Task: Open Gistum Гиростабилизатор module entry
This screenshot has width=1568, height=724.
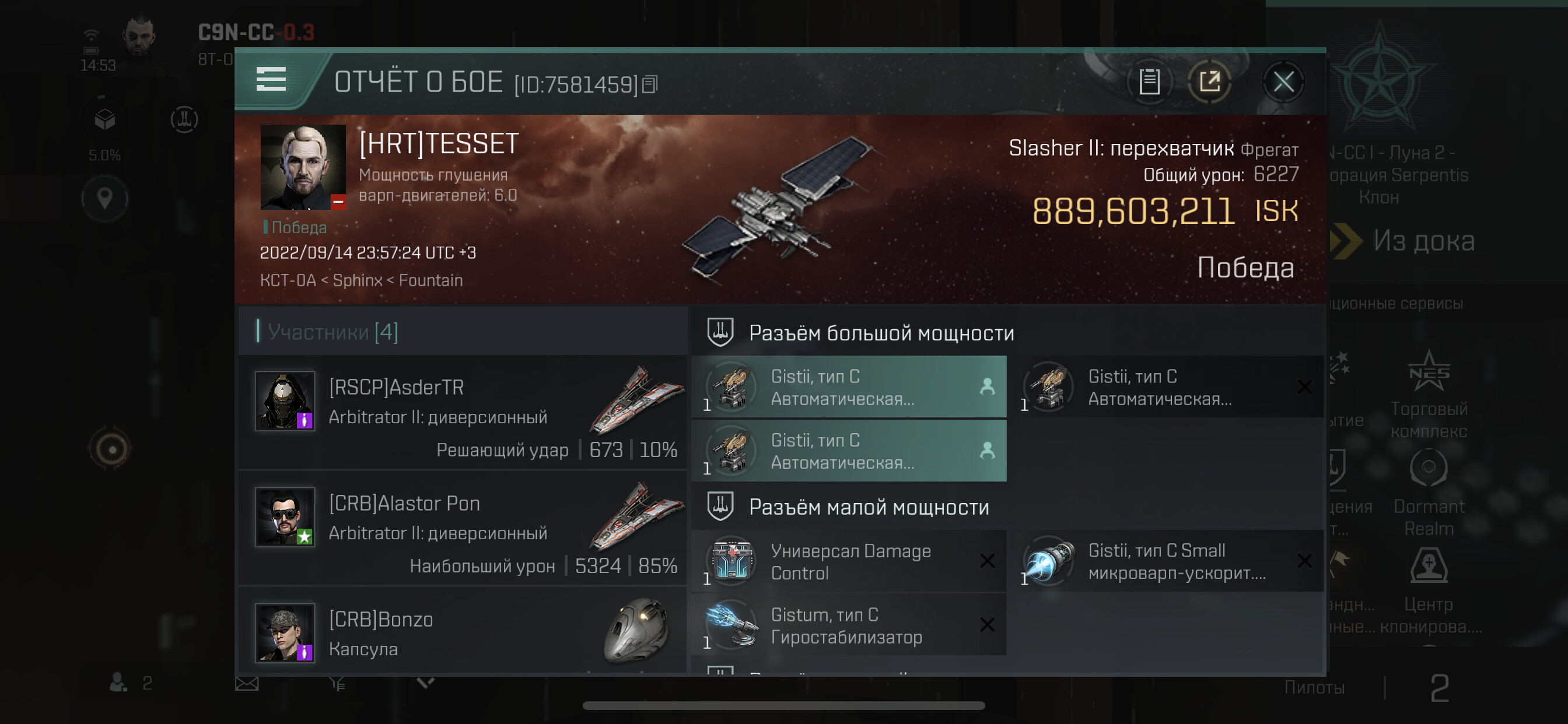Action: [x=849, y=625]
